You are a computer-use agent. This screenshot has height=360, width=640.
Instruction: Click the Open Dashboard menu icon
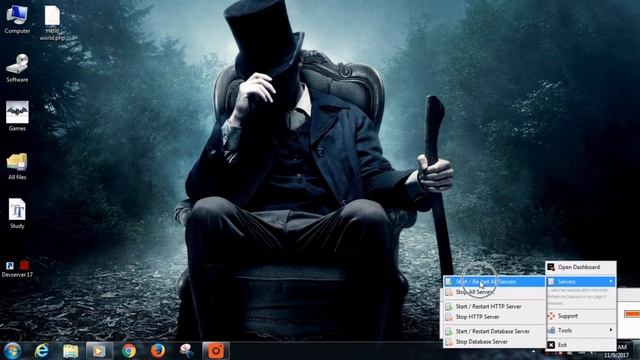coord(551,267)
